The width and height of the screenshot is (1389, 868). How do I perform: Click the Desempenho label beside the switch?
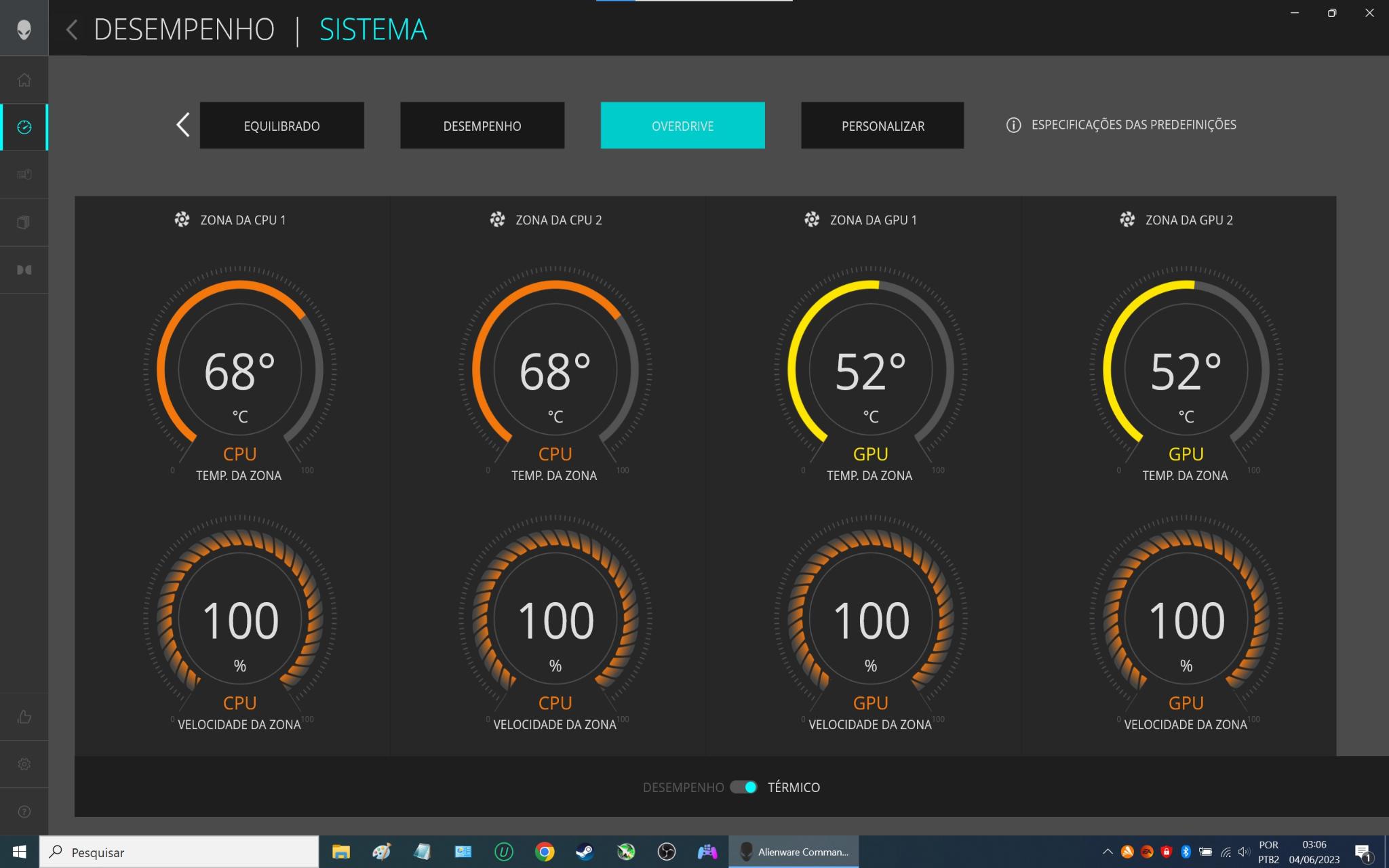(x=683, y=787)
